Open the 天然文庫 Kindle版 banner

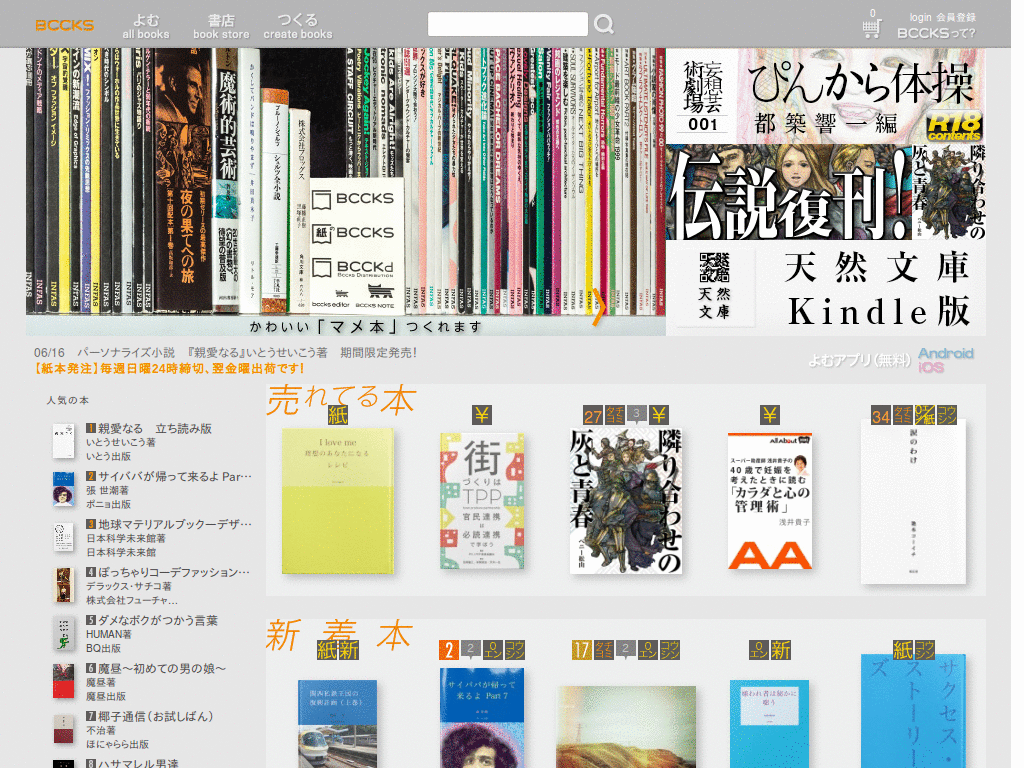(825, 287)
